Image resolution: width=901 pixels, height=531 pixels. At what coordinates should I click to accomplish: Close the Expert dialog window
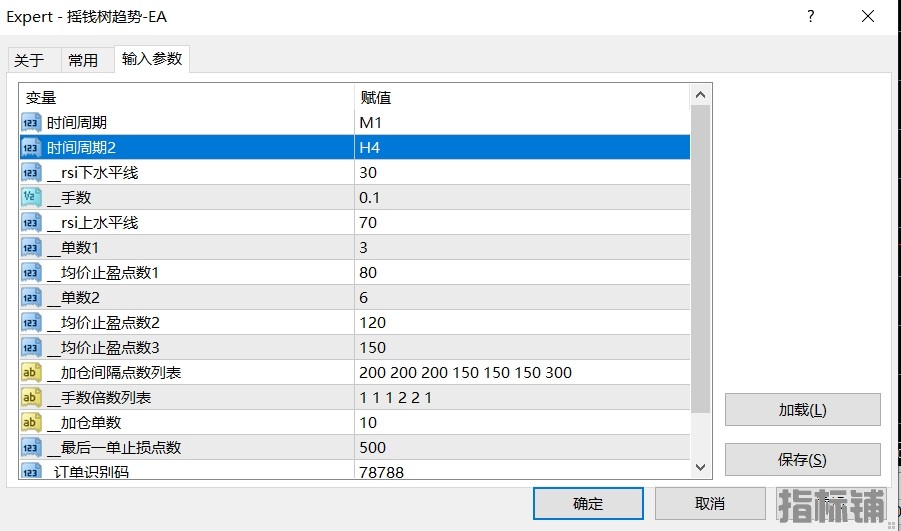point(868,17)
